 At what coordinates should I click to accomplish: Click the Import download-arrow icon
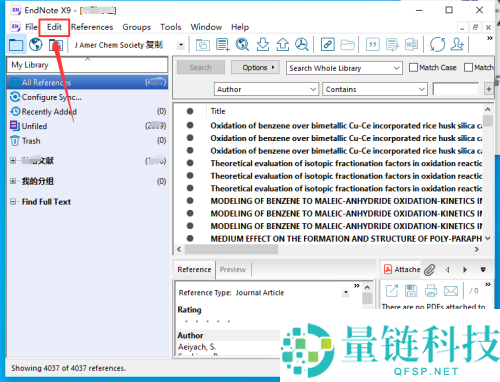click(x=263, y=44)
